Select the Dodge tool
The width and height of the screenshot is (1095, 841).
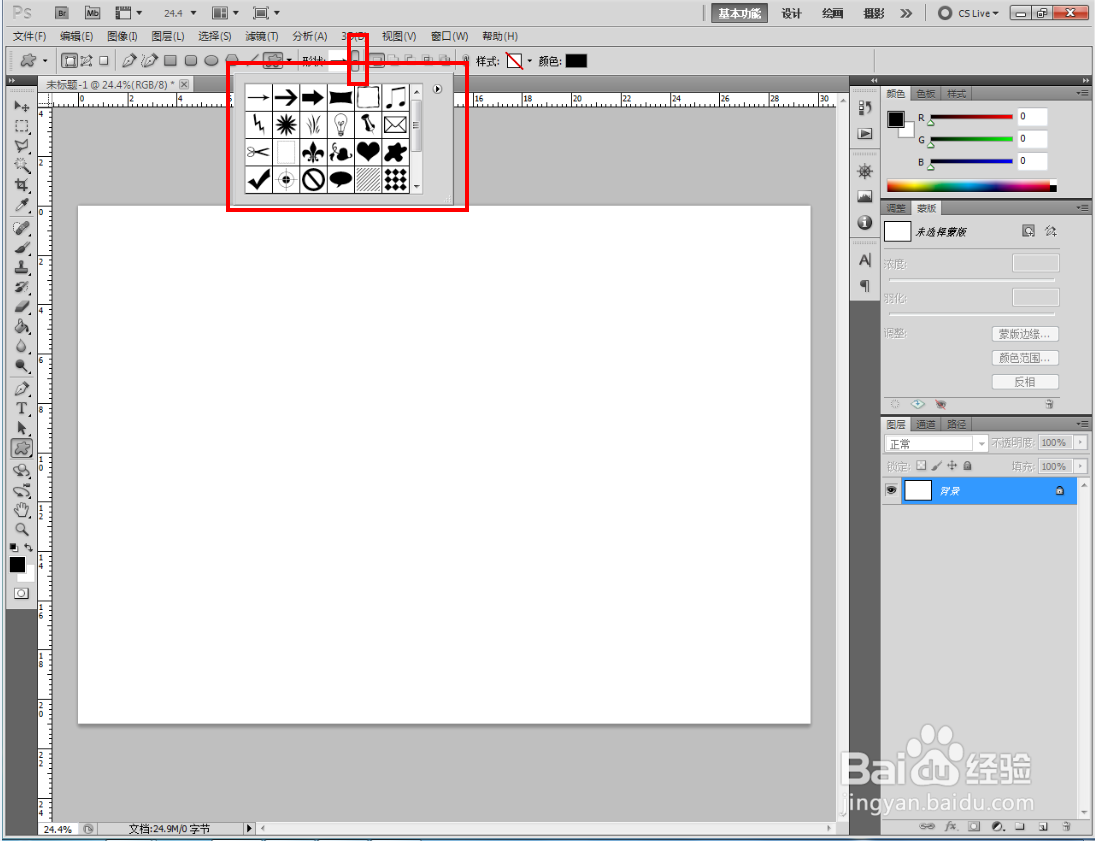point(22,365)
